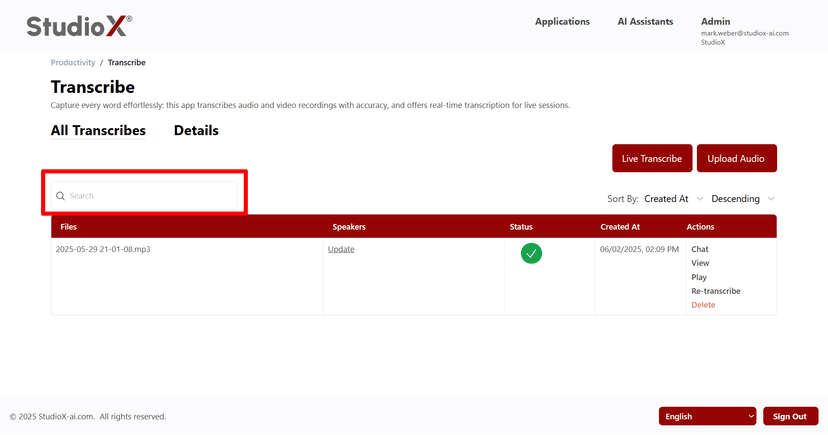
Task: Click View action for the mp3
Action: click(x=700, y=263)
